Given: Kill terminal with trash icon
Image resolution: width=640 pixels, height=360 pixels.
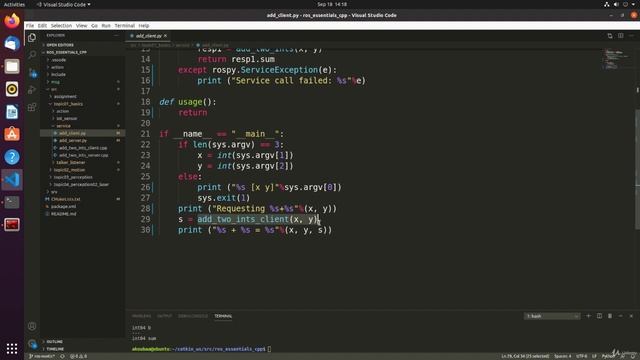Looking at the screenshot, I should 610,316.
